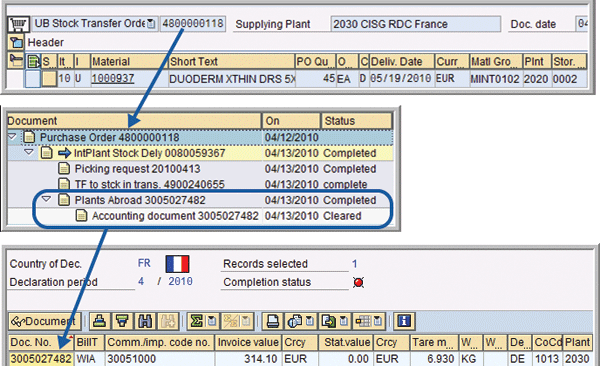
Task: Click the print icon in toolbar
Action: tap(272, 321)
